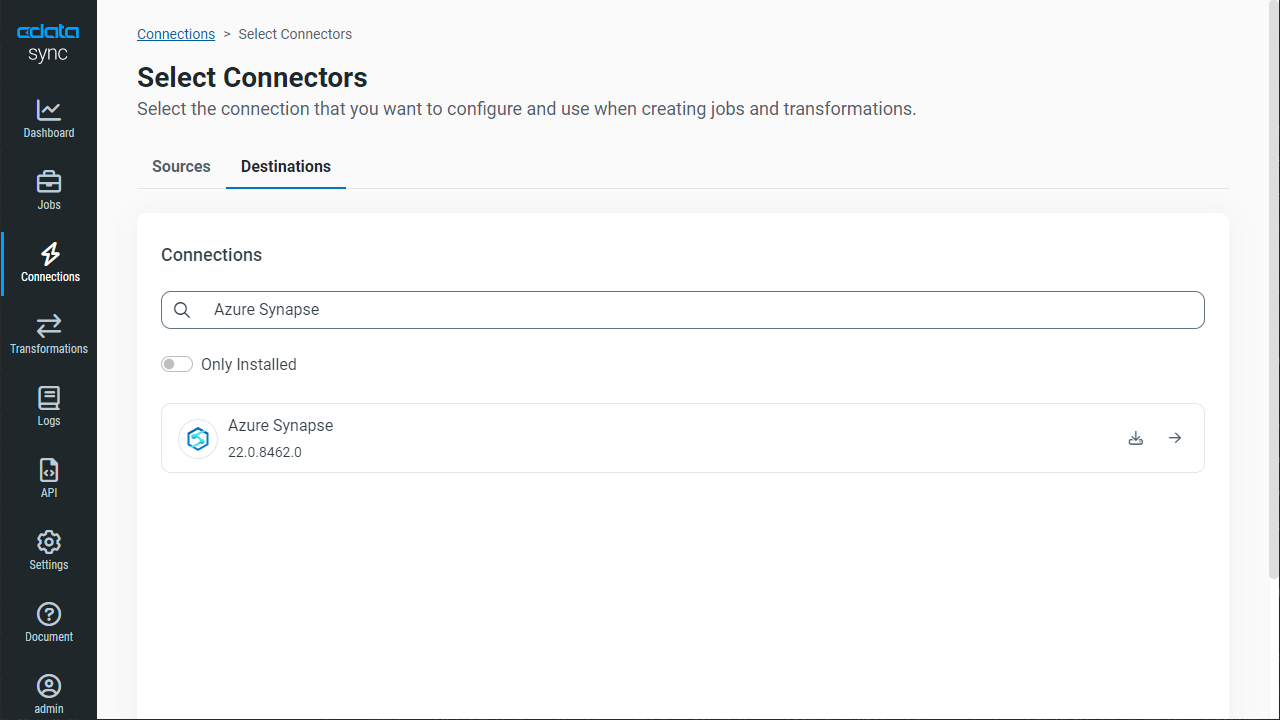The height and width of the screenshot is (720, 1280).
Task: Open the Dashboard sidebar item
Action: 48,119
